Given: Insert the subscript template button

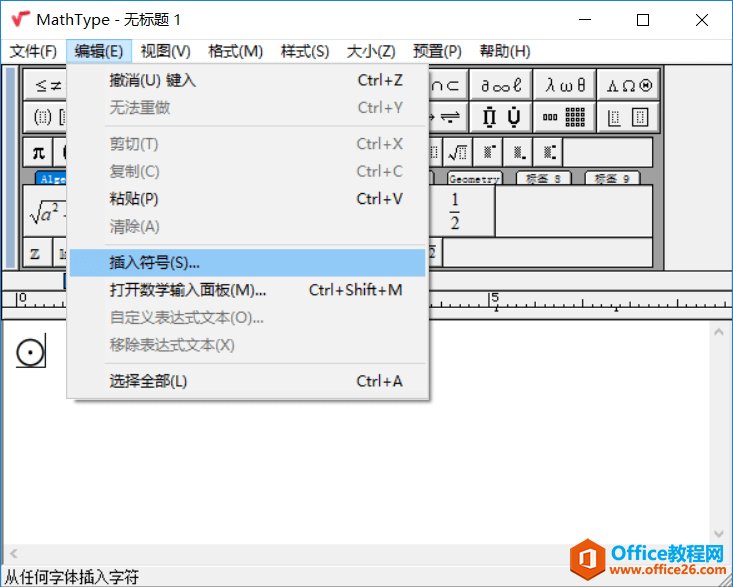Looking at the screenshot, I should [518, 152].
